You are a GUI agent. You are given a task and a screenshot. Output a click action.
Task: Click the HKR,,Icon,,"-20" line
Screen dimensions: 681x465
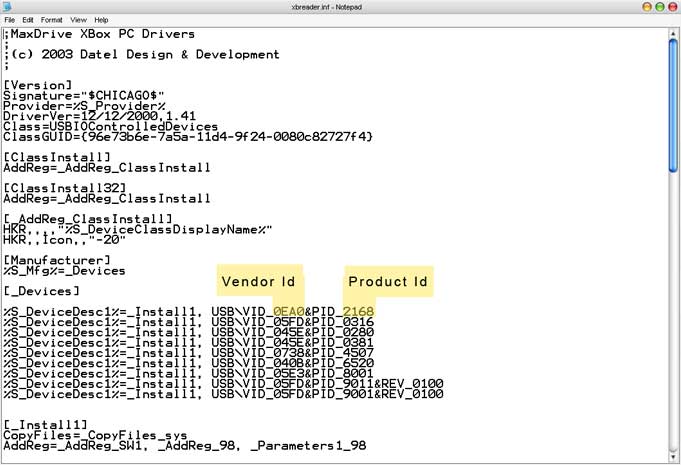pyautogui.click(x=65, y=240)
